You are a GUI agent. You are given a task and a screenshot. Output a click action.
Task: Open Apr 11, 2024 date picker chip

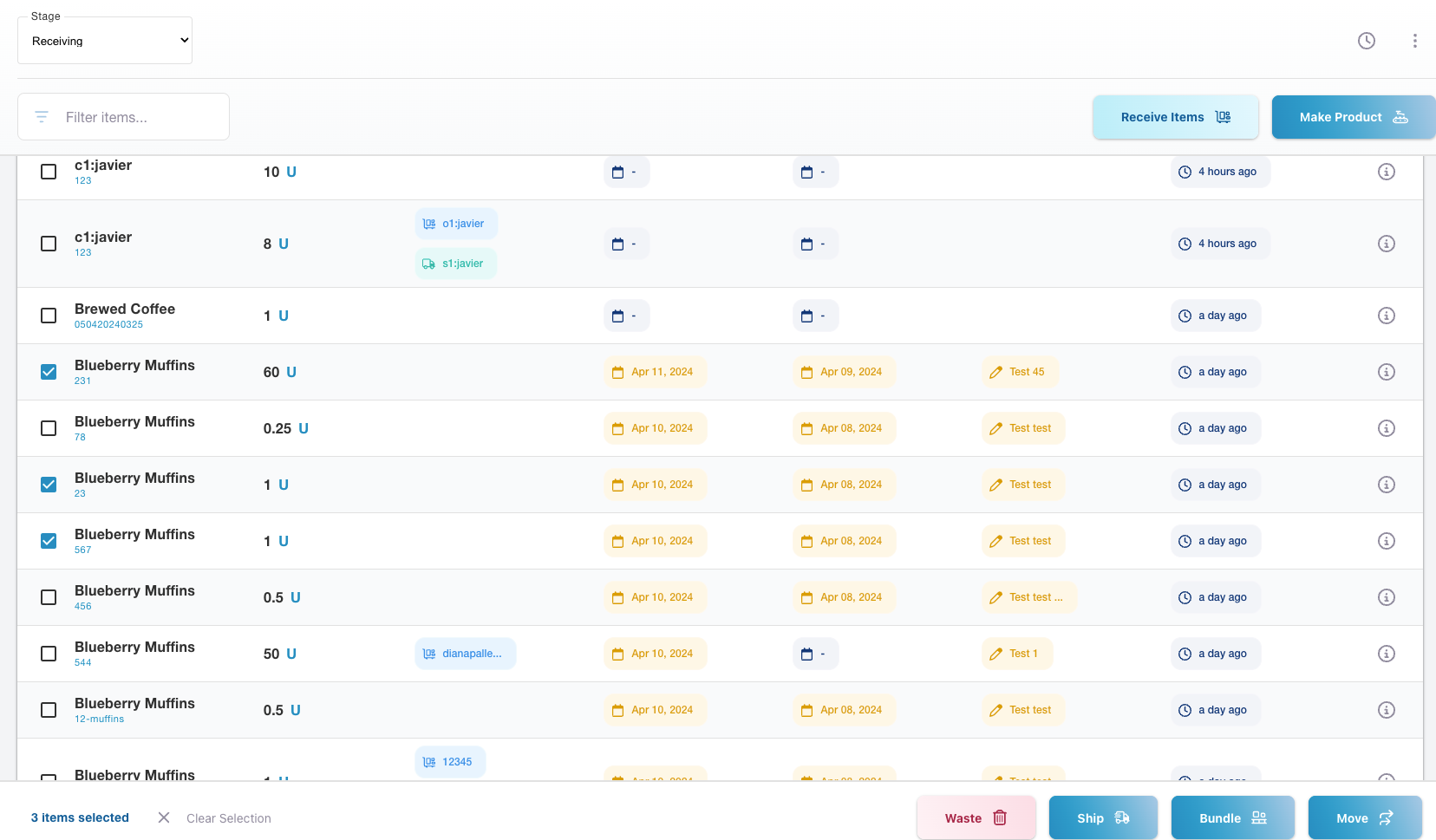(x=654, y=372)
